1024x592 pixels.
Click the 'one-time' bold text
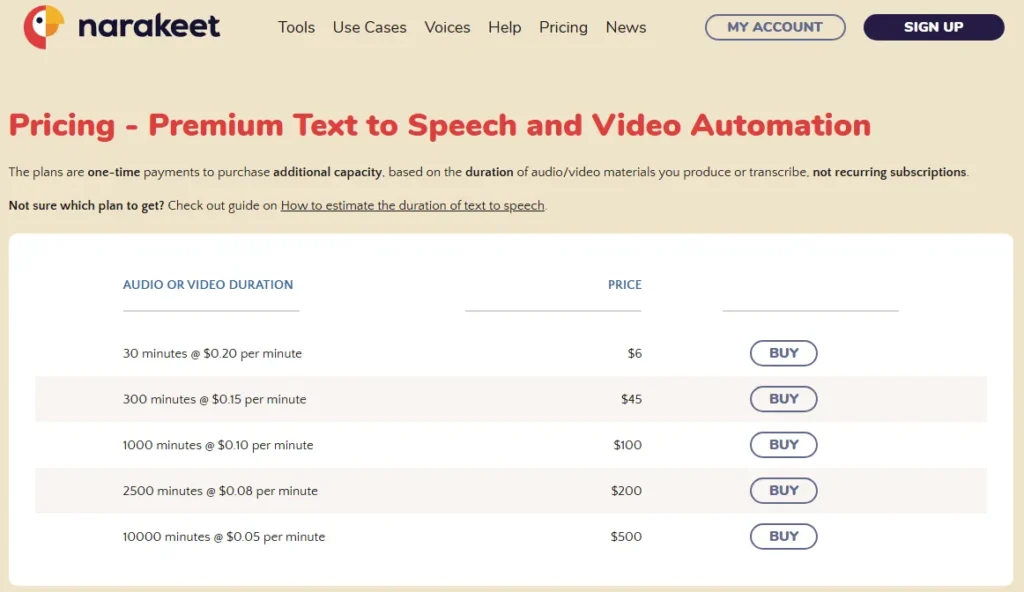[x=114, y=172]
